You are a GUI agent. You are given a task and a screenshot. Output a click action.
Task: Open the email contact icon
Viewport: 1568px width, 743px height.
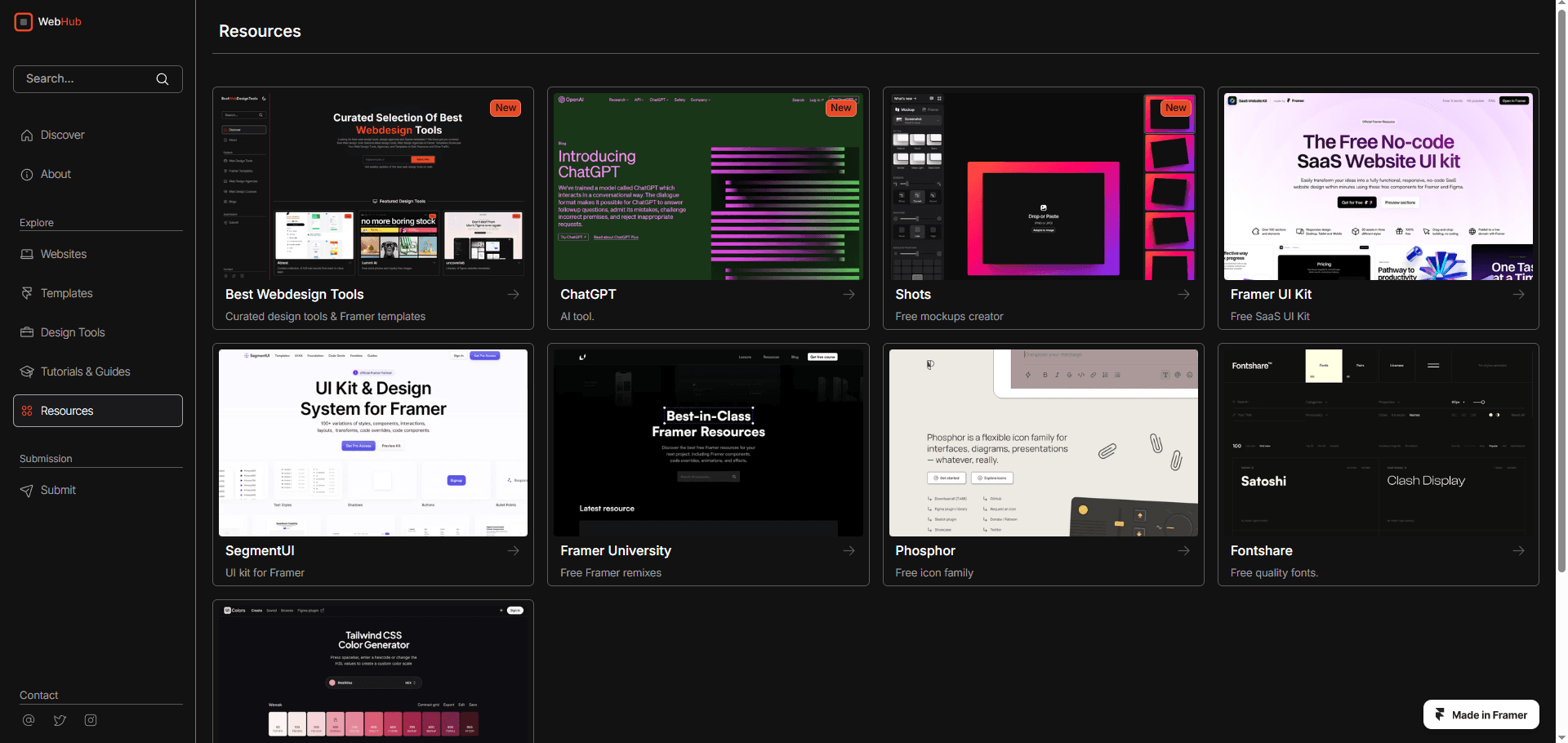click(29, 720)
